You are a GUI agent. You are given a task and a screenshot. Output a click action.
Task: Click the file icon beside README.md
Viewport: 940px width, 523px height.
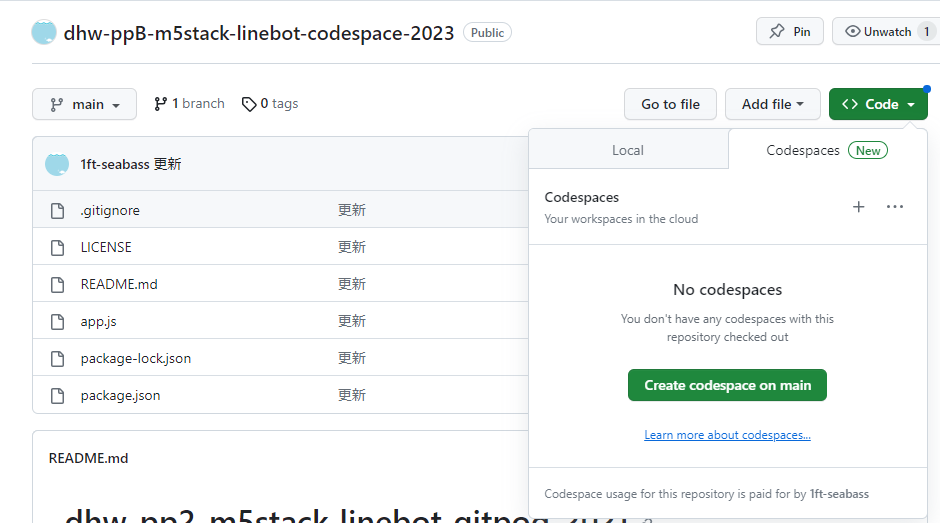click(58, 285)
